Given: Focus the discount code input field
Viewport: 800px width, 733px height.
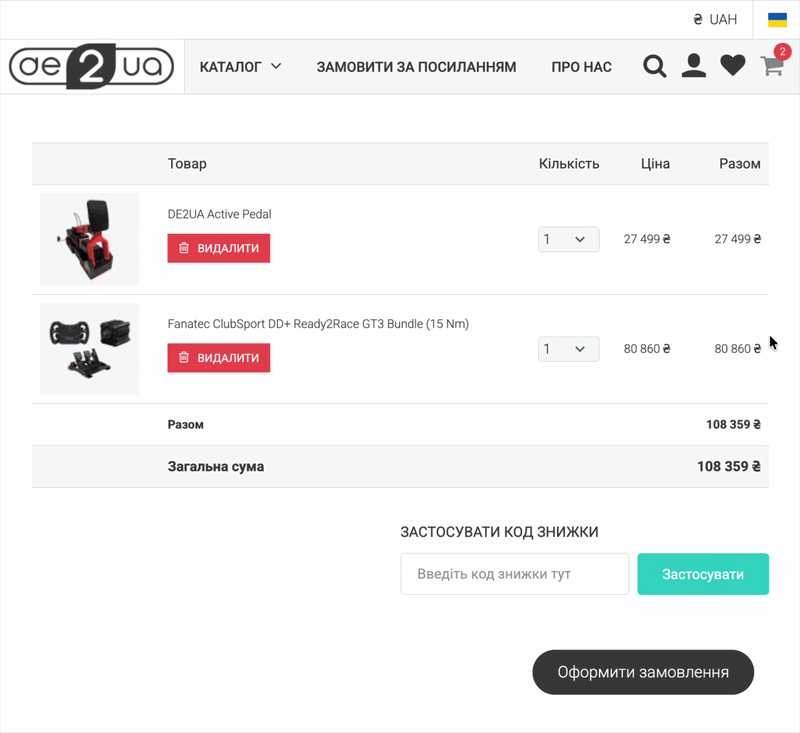Looking at the screenshot, I should pos(514,574).
